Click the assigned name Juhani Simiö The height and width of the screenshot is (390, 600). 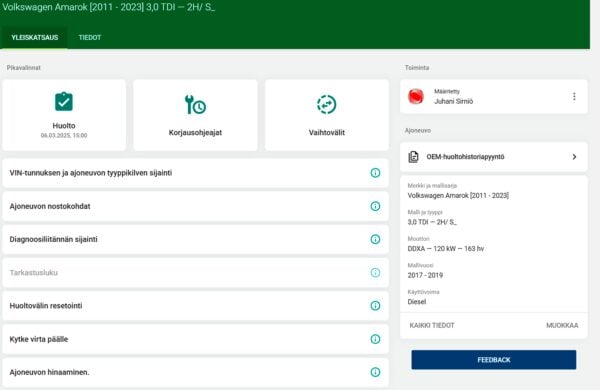click(x=453, y=101)
